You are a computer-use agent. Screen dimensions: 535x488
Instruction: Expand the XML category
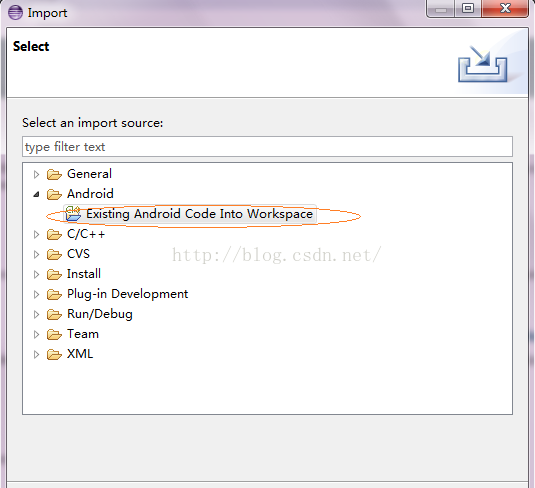(x=36, y=355)
